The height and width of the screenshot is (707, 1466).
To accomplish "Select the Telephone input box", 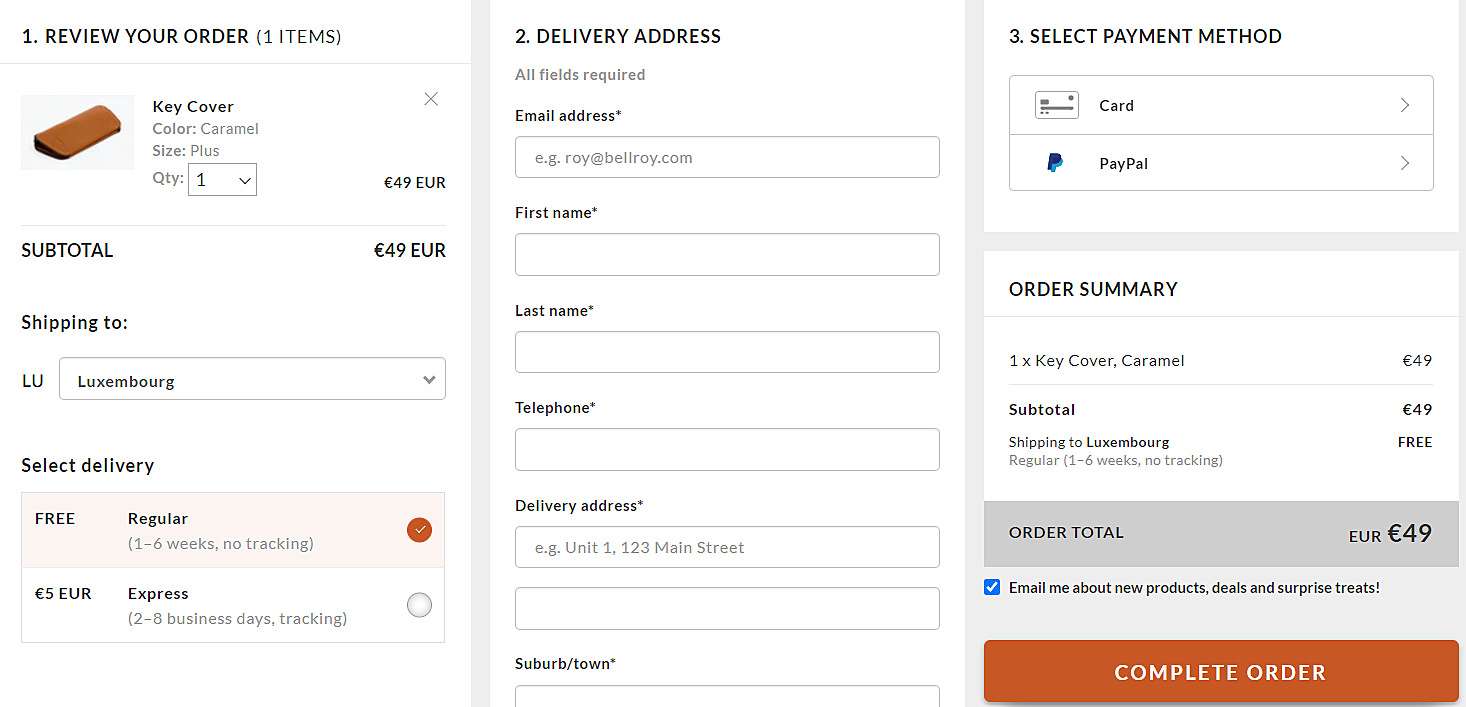I will coord(727,449).
